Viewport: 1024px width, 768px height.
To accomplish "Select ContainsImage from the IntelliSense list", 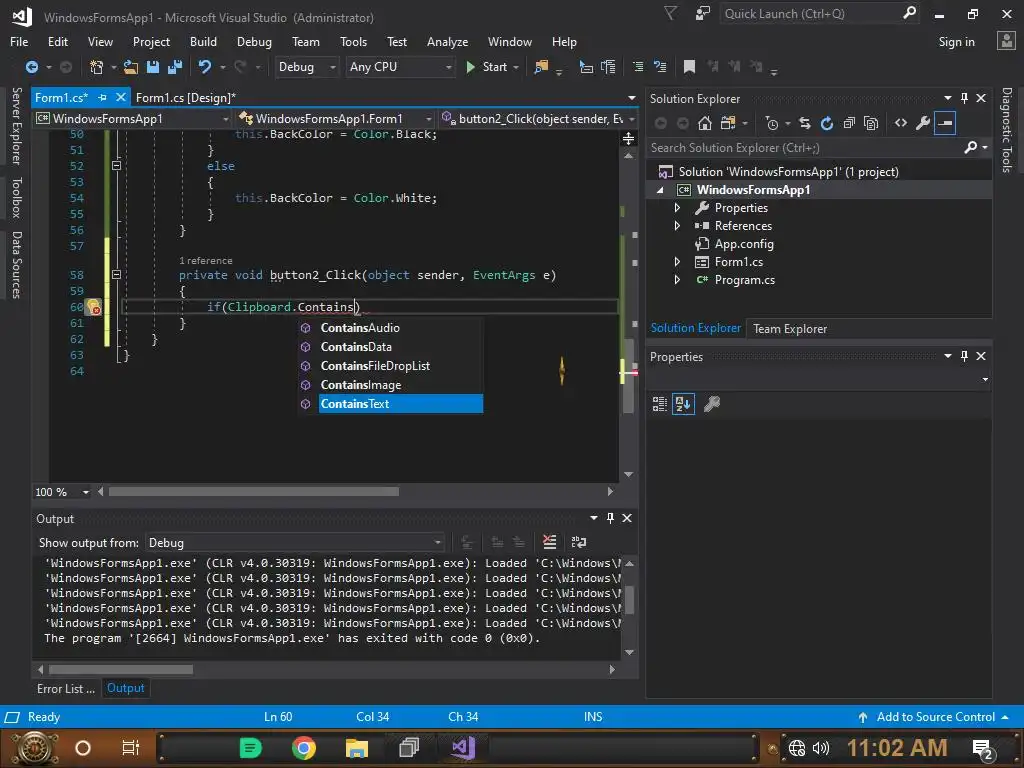I will pyautogui.click(x=391, y=385).
